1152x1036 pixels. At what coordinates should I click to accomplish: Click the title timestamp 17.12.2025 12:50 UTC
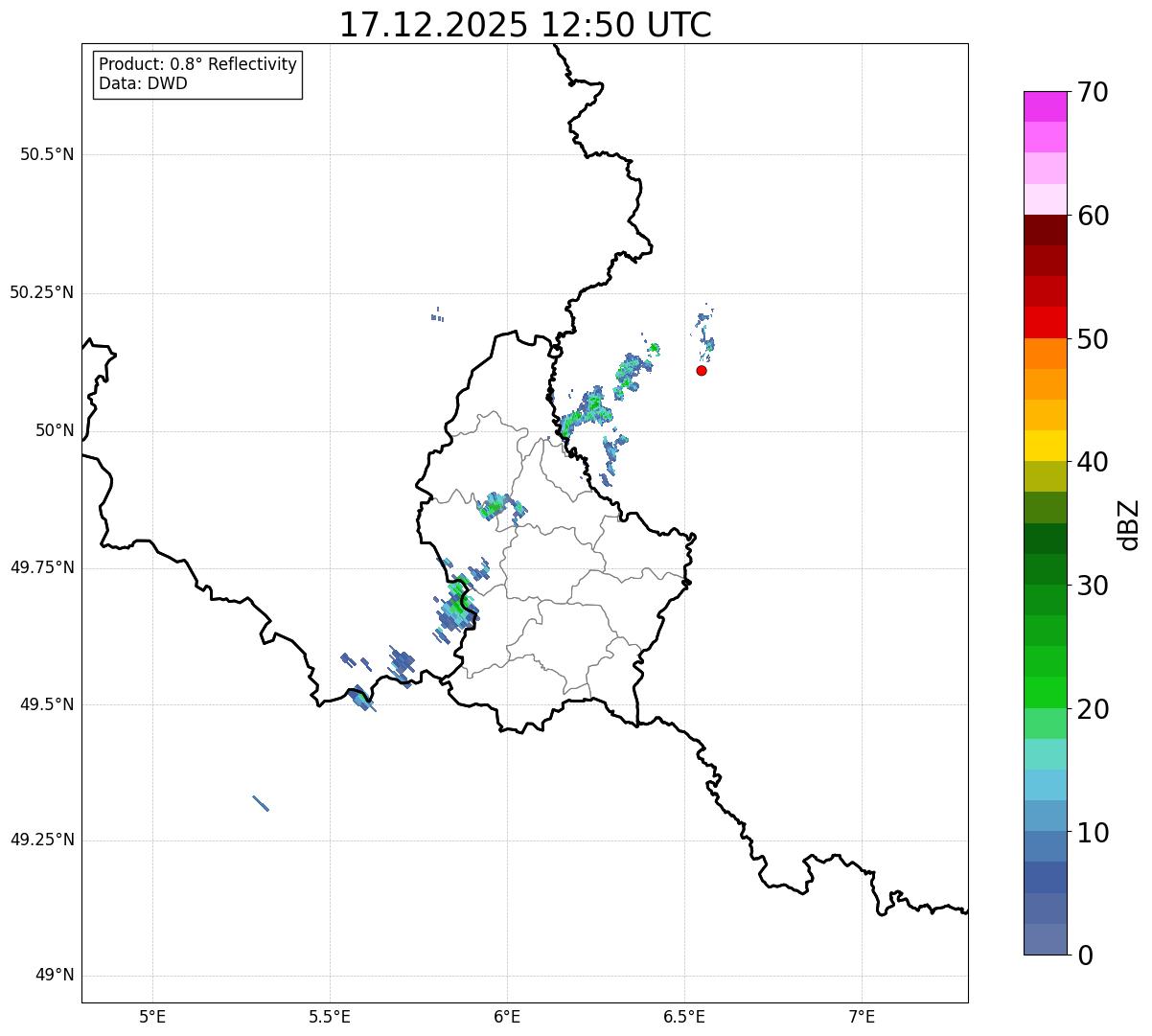click(x=525, y=25)
